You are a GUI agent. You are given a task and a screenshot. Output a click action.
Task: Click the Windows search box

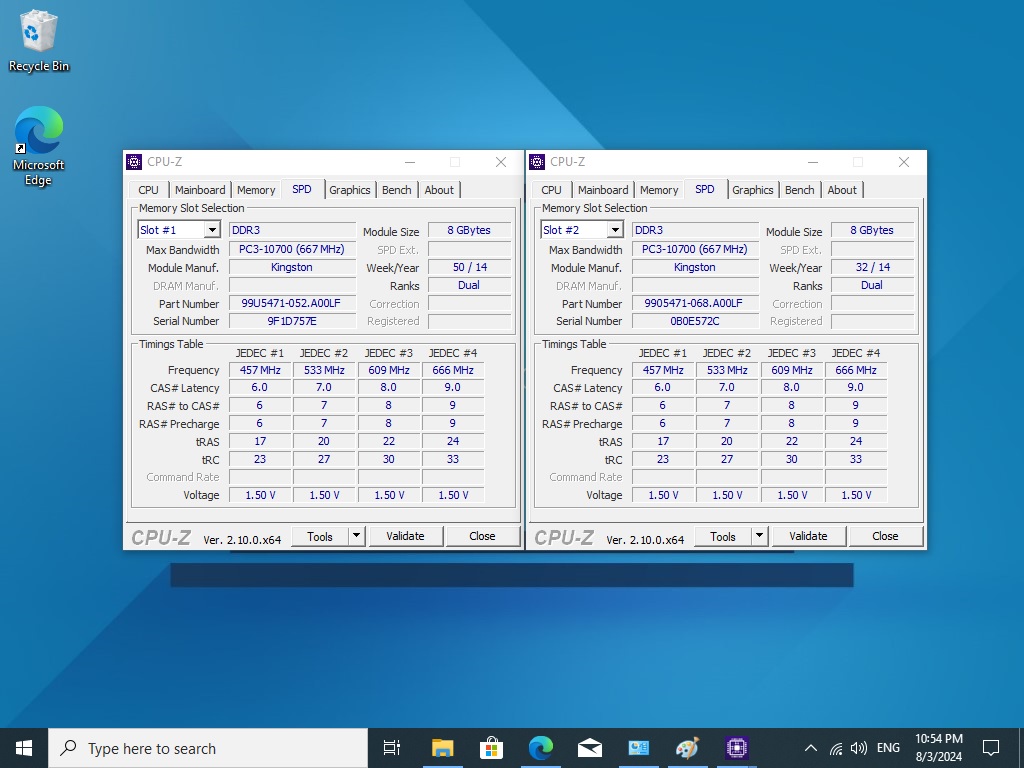pos(208,748)
